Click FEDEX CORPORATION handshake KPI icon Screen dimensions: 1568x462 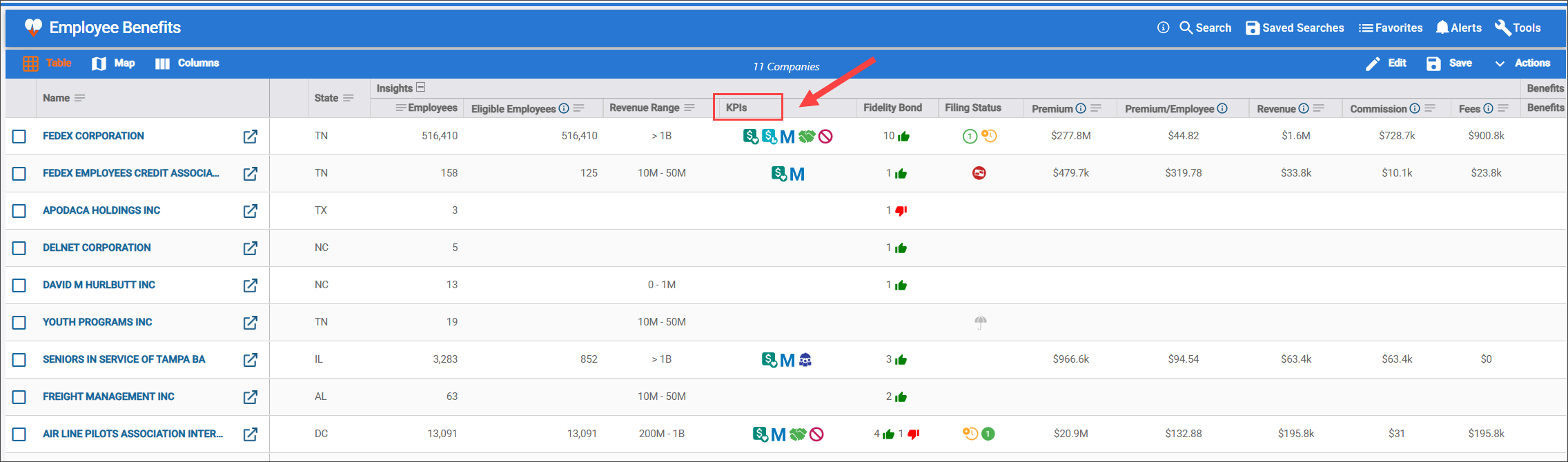click(x=807, y=137)
